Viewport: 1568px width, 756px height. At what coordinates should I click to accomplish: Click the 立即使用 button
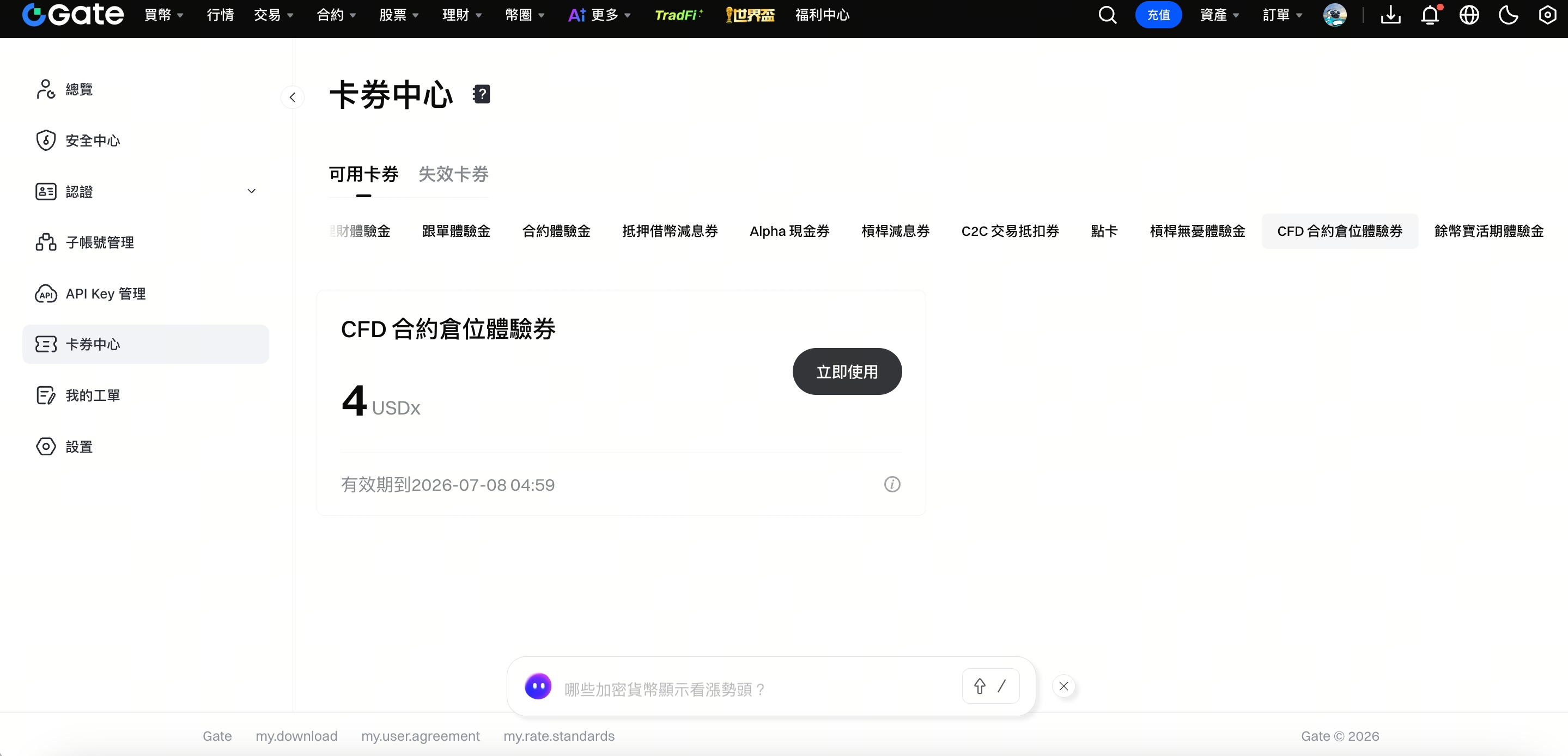click(x=847, y=371)
